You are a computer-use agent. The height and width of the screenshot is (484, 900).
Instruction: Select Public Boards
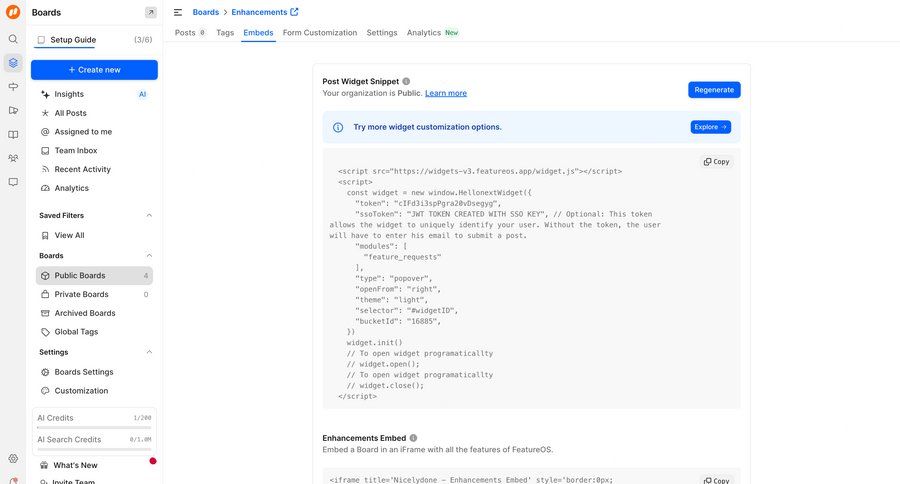tap(94, 276)
